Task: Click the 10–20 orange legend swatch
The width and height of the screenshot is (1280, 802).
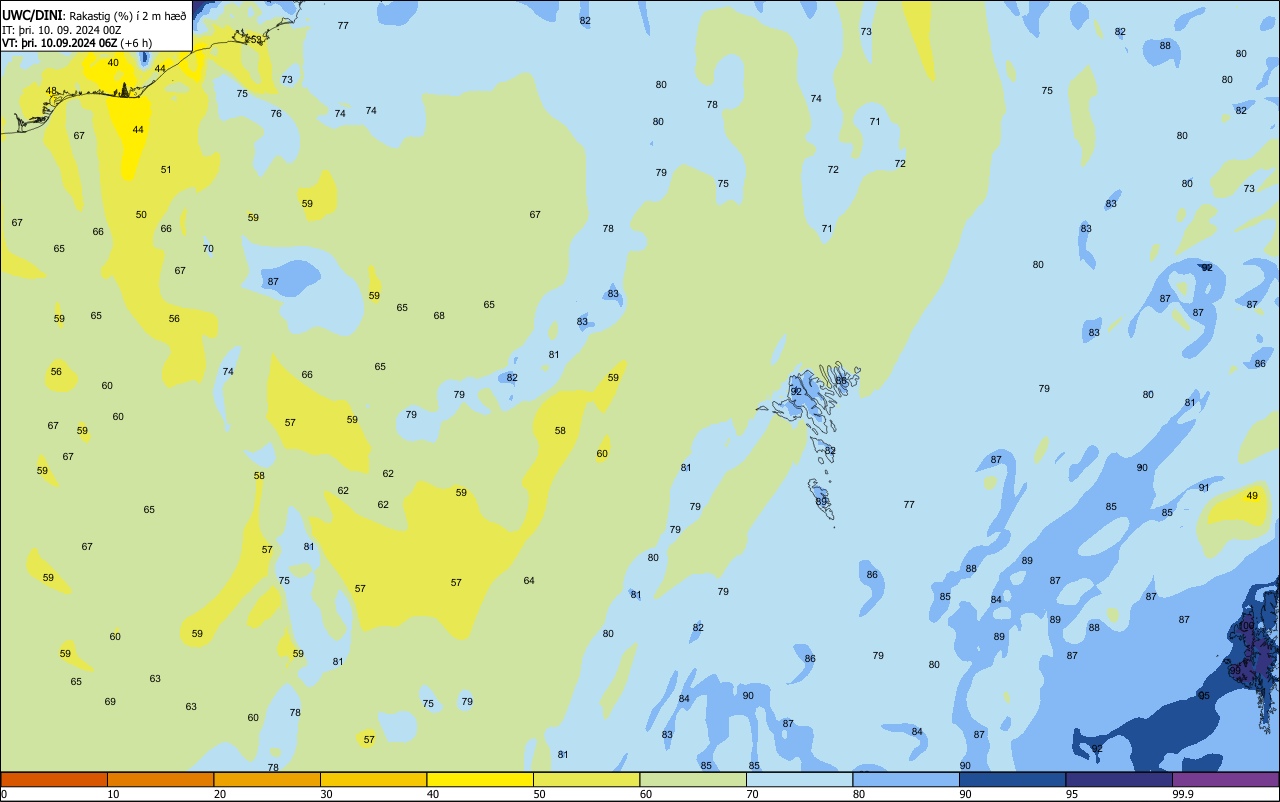Action: pyautogui.click(x=160, y=779)
